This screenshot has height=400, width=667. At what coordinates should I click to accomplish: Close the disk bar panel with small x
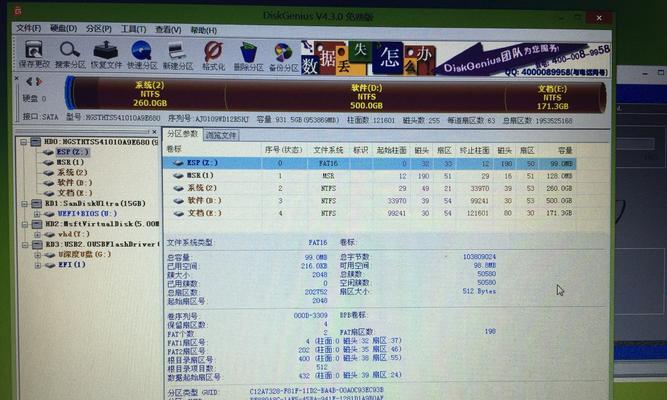pos(17,78)
